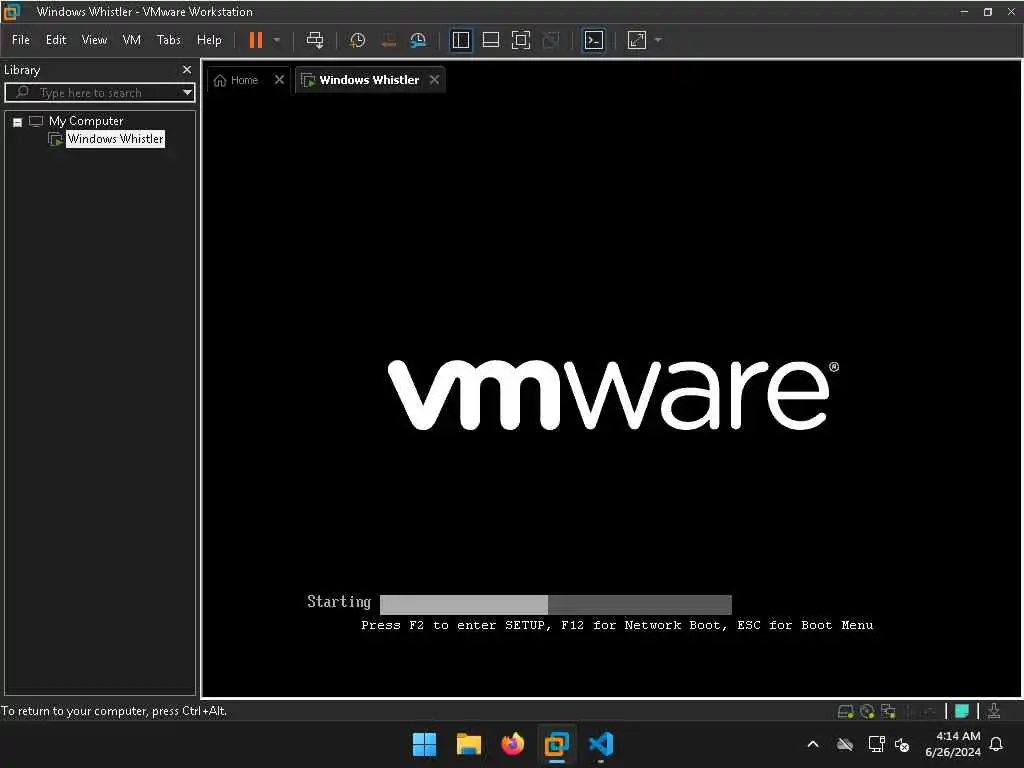Open the clock showing 4:14 AM
The height and width of the screenshot is (768, 1024).
tap(953, 744)
